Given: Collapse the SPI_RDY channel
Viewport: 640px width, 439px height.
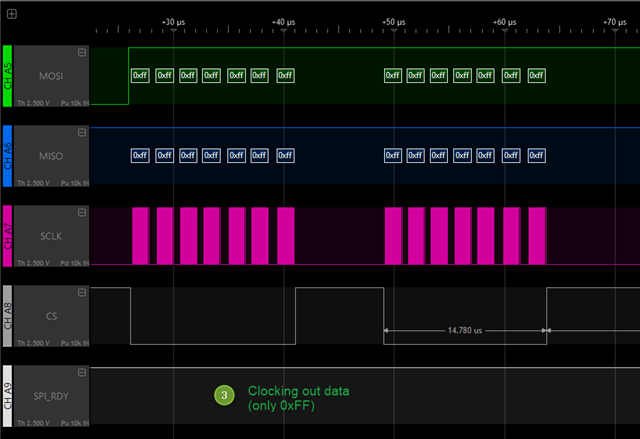Looking at the screenshot, I should [x=82, y=372].
